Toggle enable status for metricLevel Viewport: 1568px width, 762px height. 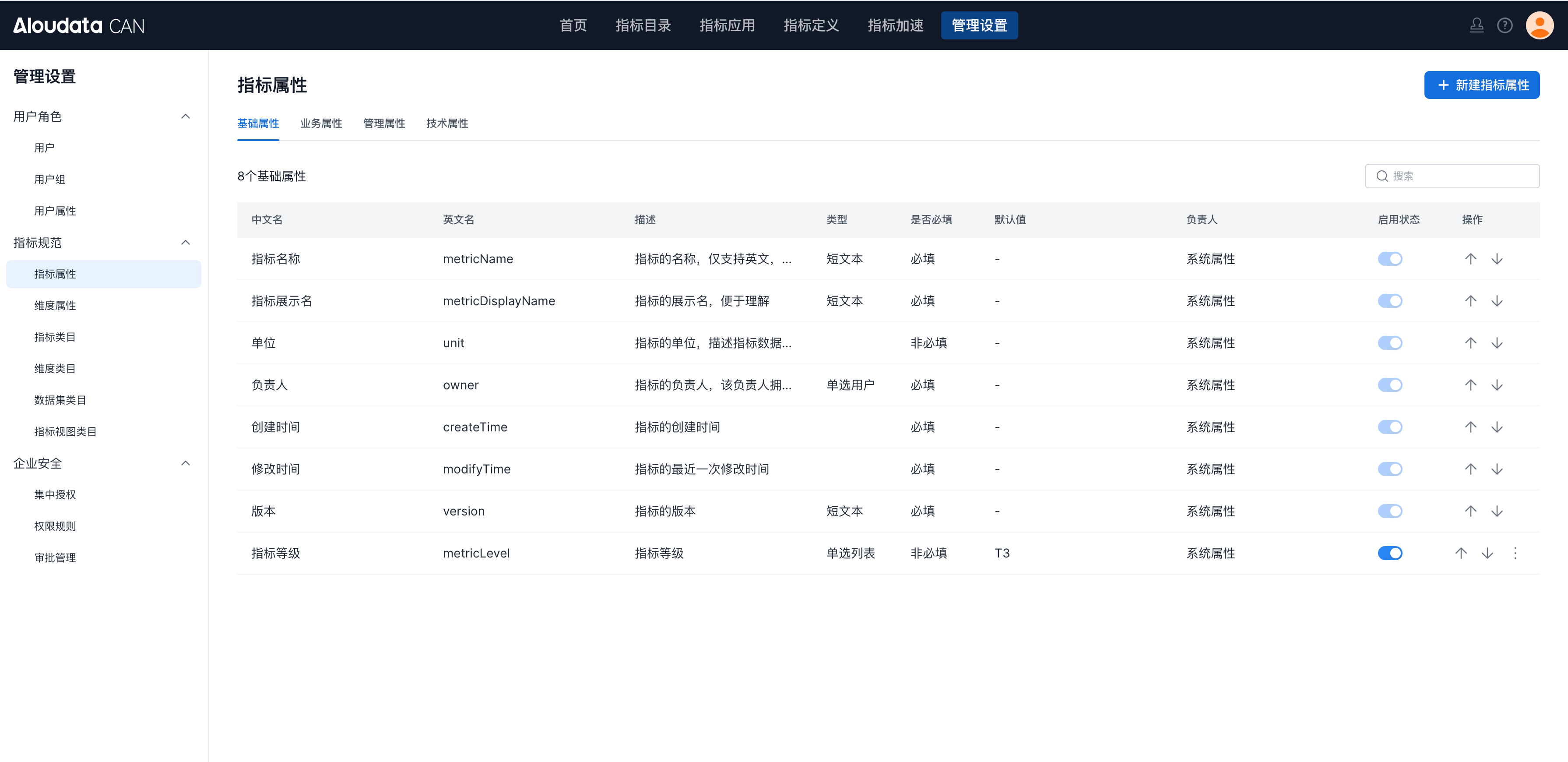tap(1390, 553)
